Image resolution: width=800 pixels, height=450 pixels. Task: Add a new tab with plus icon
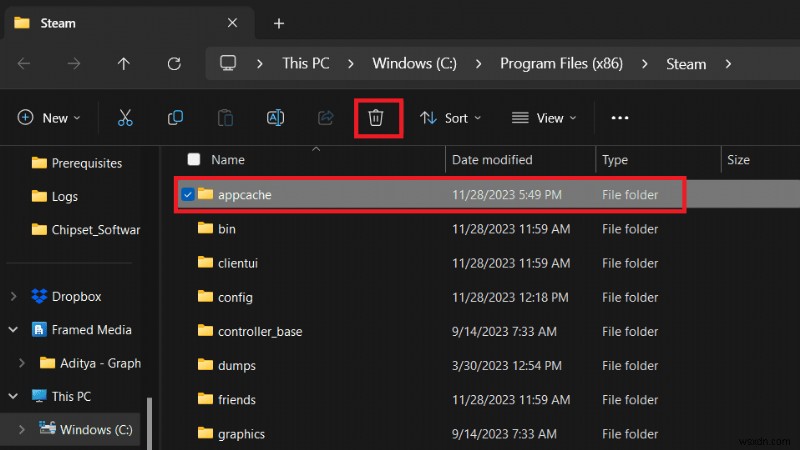point(279,23)
